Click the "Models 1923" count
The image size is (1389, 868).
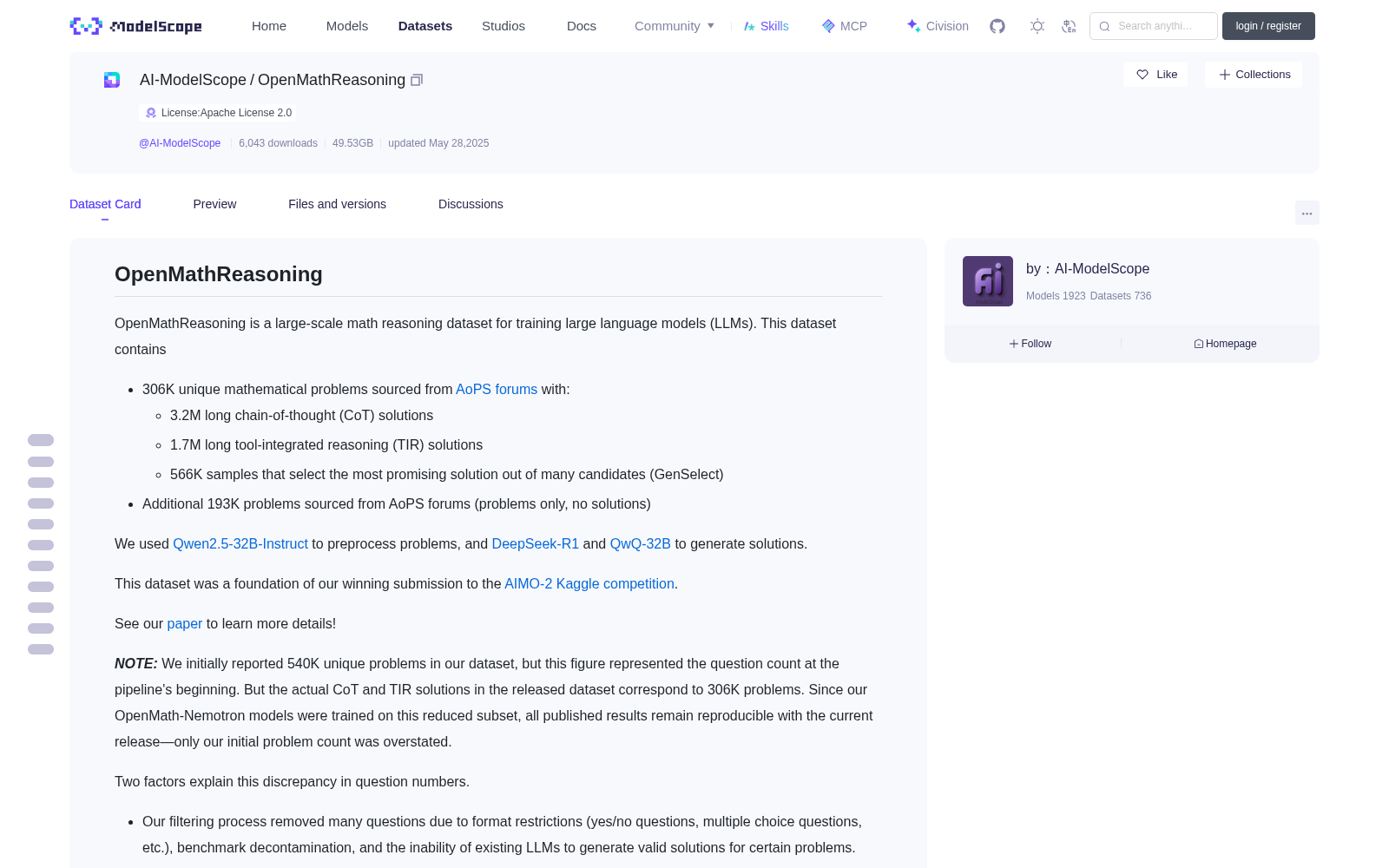pyautogui.click(x=1056, y=296)
